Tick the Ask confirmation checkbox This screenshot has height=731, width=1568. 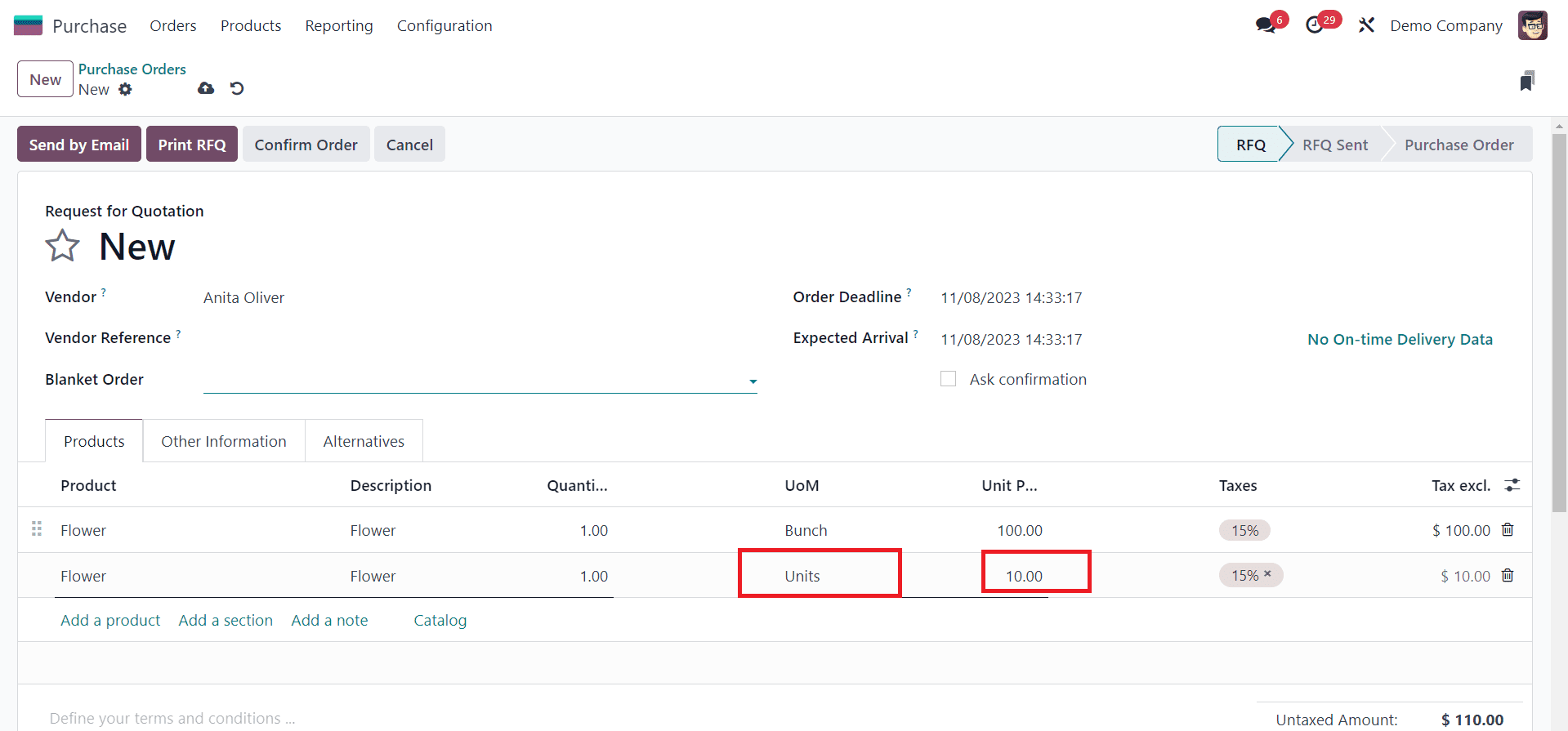click(x=948, y=379)
